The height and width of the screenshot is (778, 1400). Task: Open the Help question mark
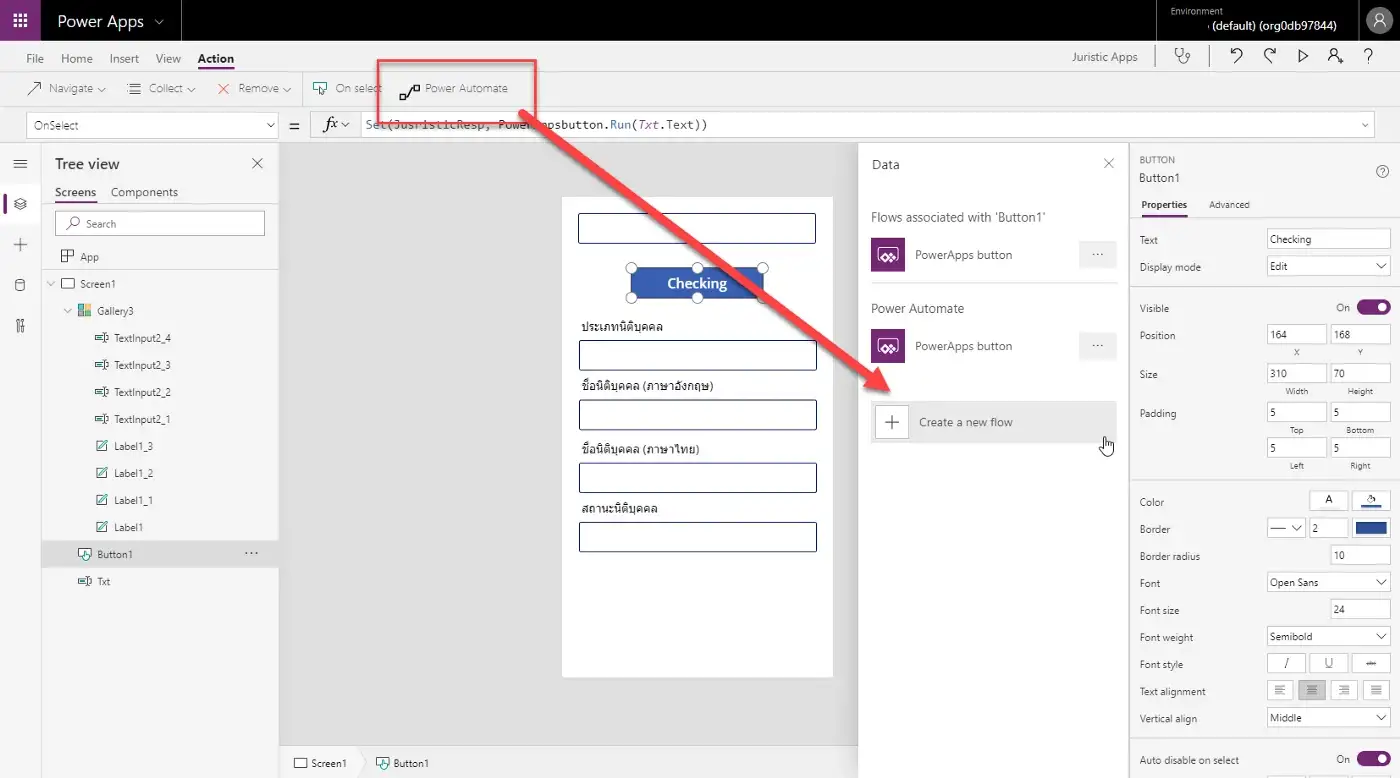click(1368, 56)
